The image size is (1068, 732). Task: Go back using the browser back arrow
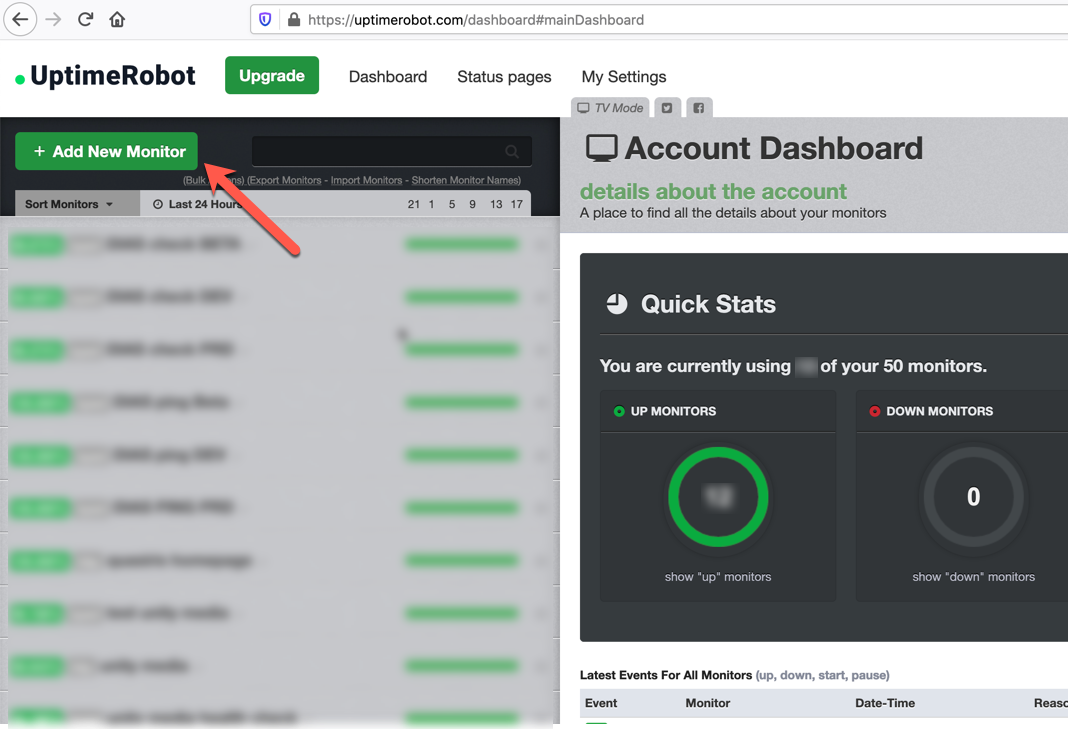click(x=20, y=19)
